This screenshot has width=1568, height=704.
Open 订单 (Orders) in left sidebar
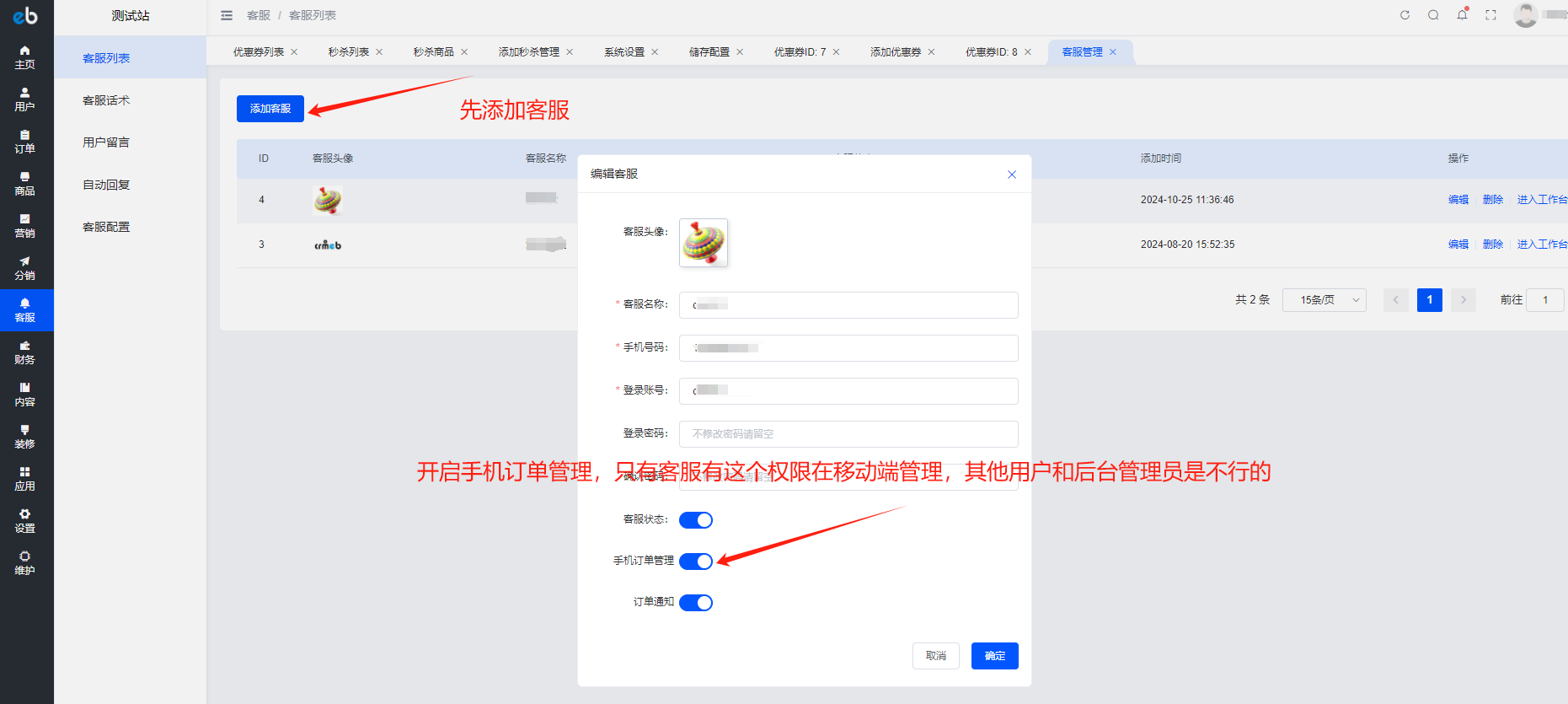click(x=24, y=142)
